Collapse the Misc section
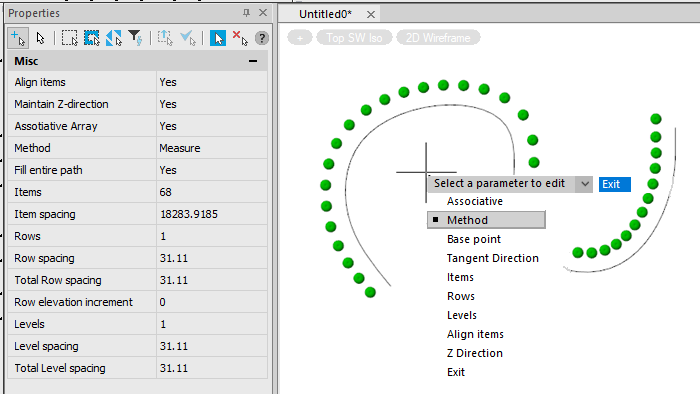Image resolution: width=700 pixels, height=394 pixels. click(253, 61)
